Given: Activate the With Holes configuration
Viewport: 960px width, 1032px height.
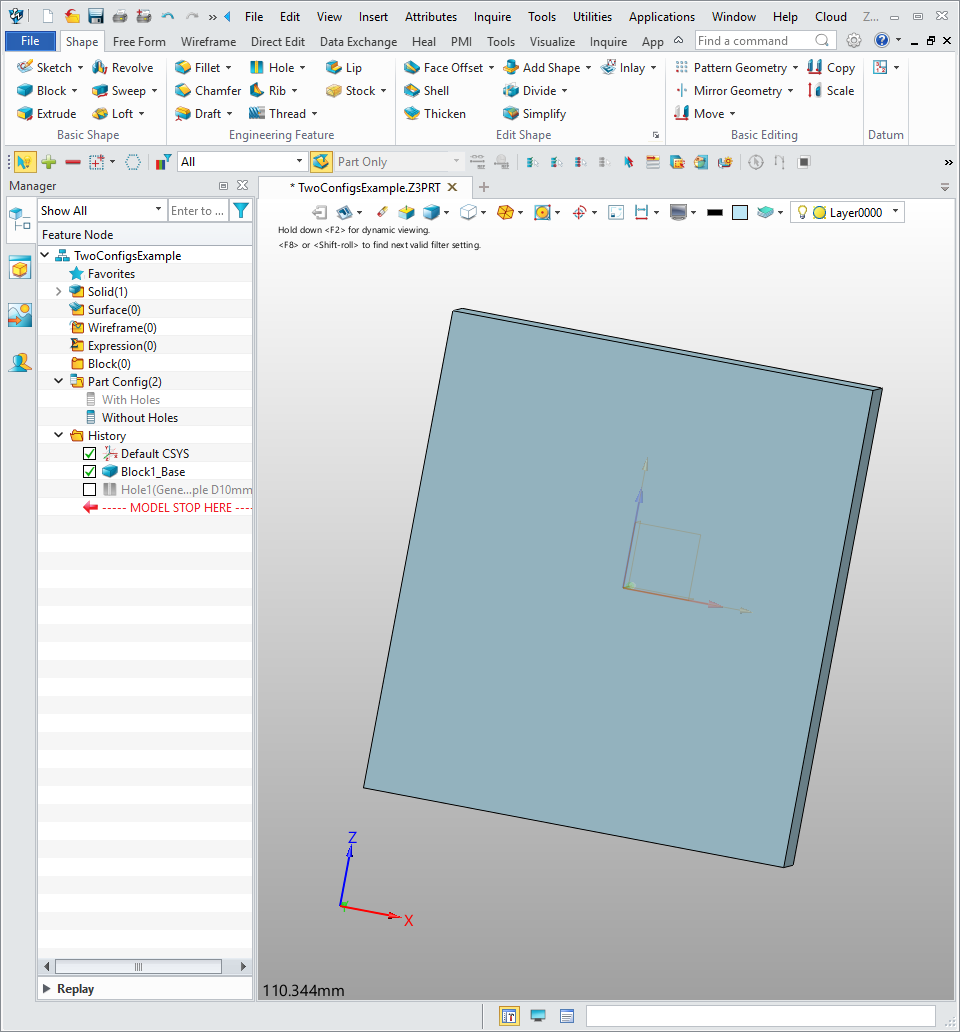Looking at the screenshot, I should pyautogui.click(x=131, y=400).
